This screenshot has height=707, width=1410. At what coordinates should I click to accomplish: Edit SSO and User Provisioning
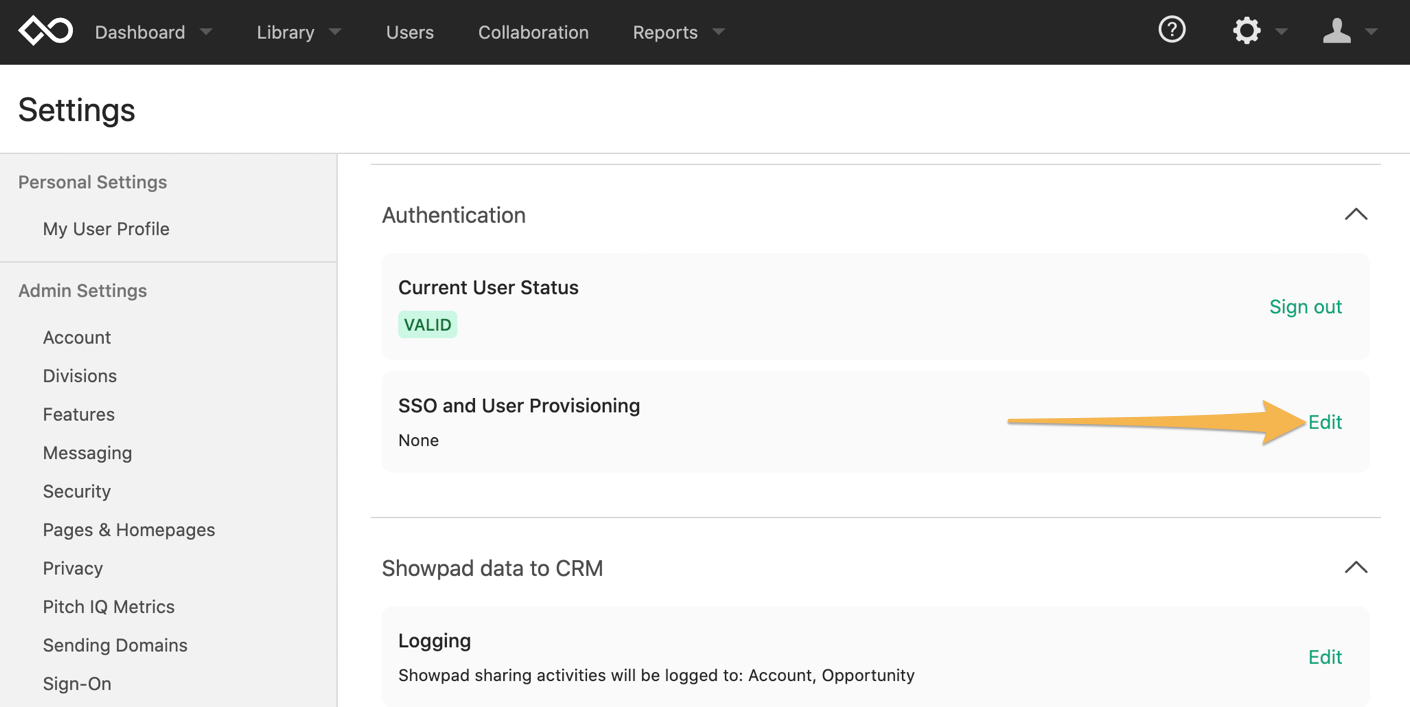1325,422
